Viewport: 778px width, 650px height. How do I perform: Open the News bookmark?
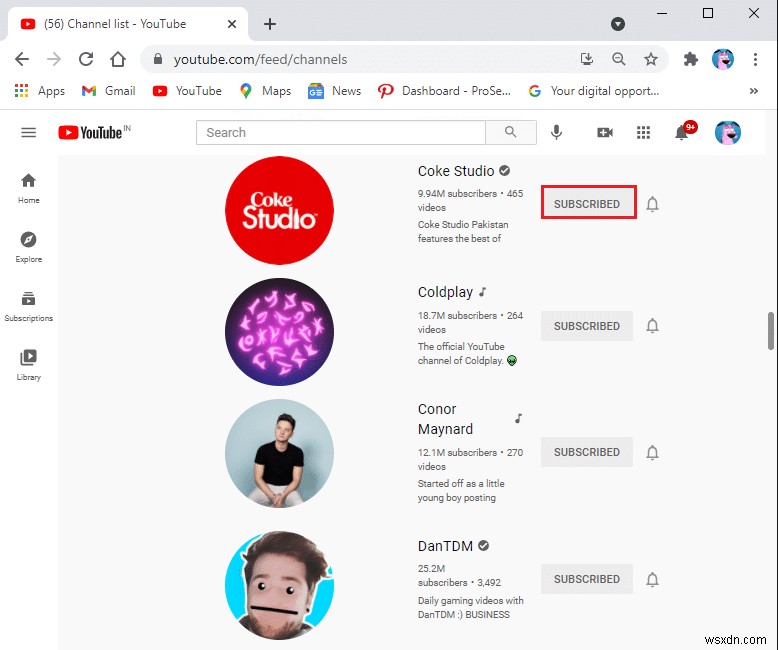334,91
